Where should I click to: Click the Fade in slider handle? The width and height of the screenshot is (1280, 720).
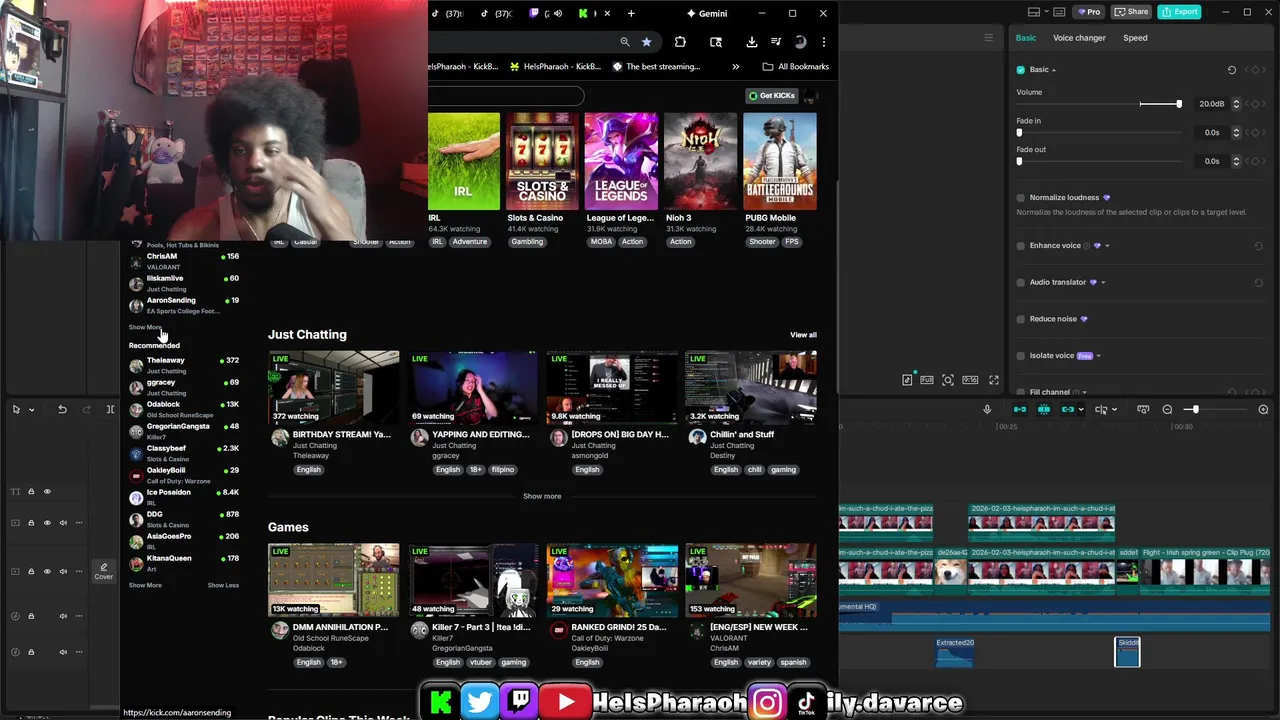[x=1020, y=133]
